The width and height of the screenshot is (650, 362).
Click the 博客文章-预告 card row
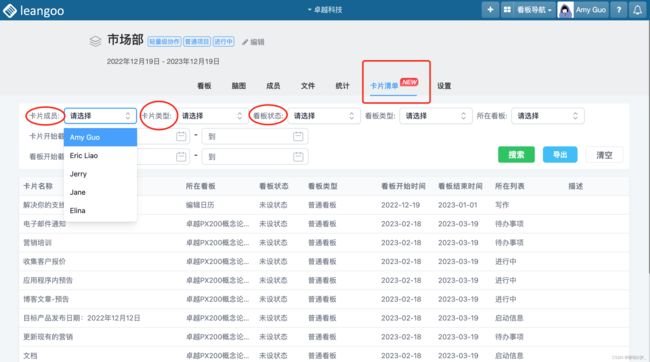(x=324, y=299)
